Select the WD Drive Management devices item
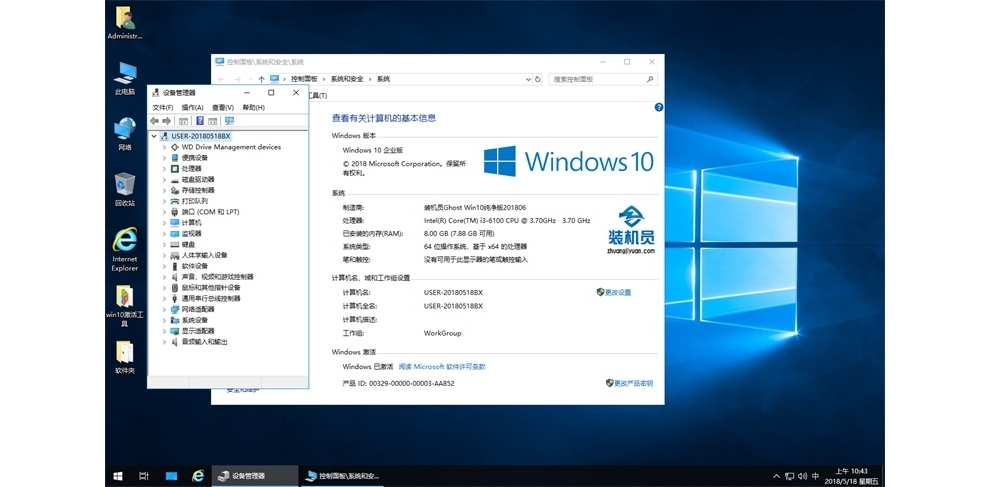Viewport: 990px width, 487px height. point(231,147)
